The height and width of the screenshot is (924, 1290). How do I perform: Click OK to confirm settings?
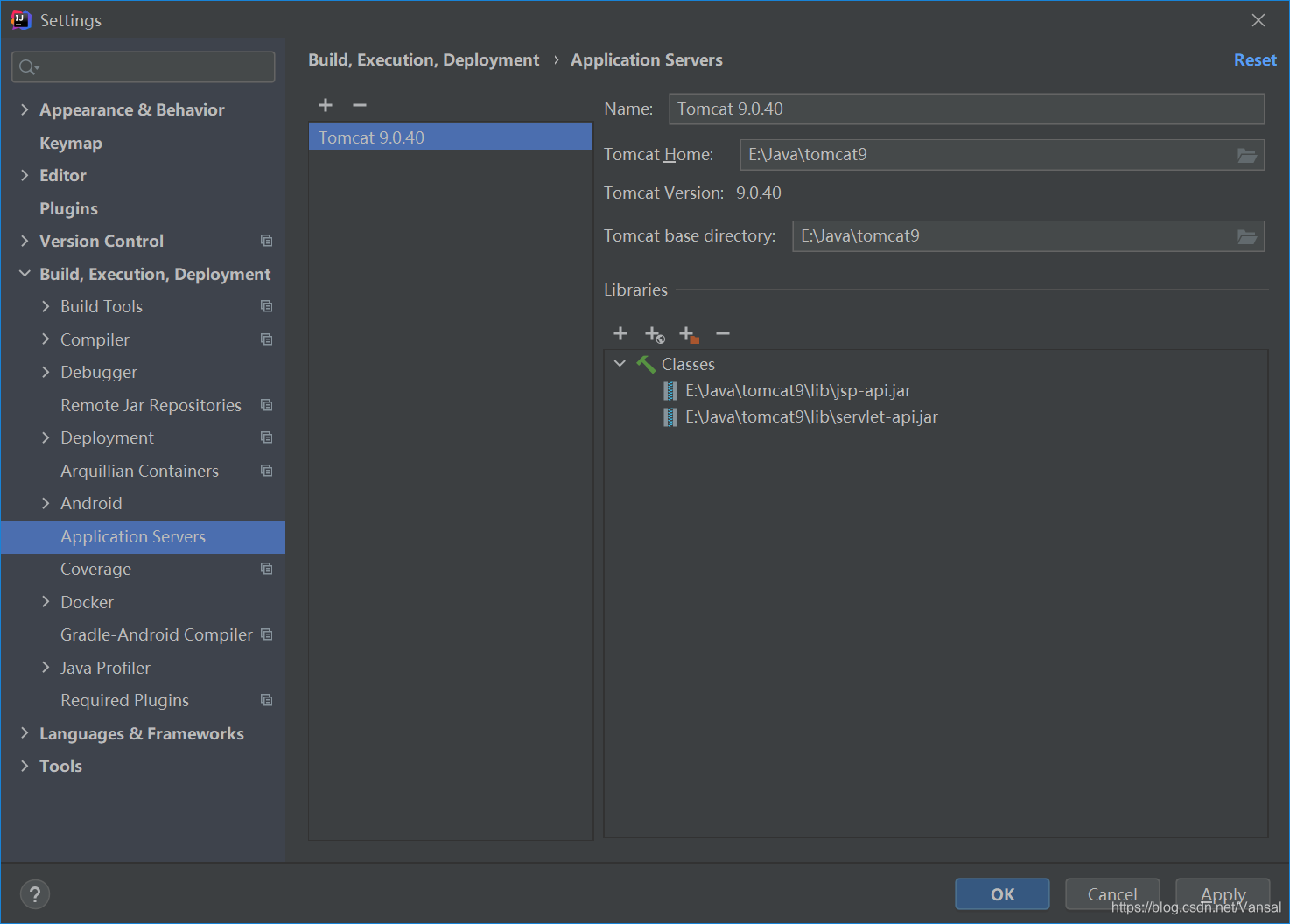coord(1002,894)
